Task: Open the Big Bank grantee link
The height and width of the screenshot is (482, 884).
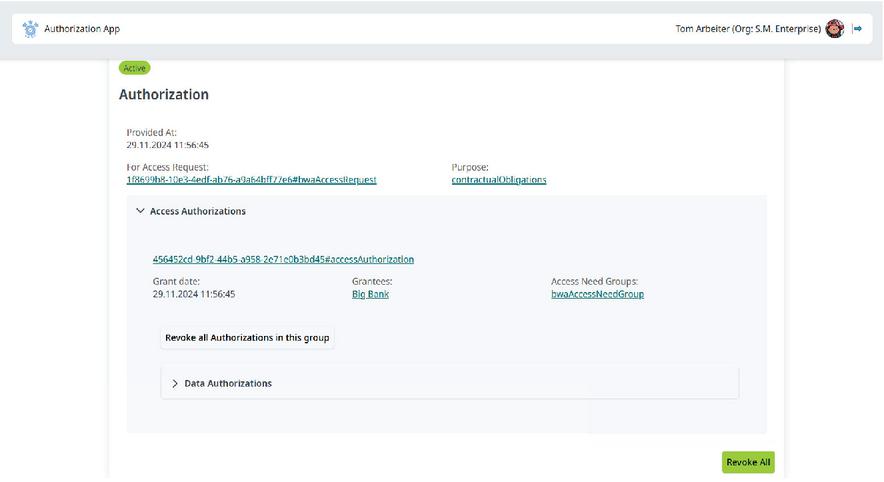Action: 370,295
